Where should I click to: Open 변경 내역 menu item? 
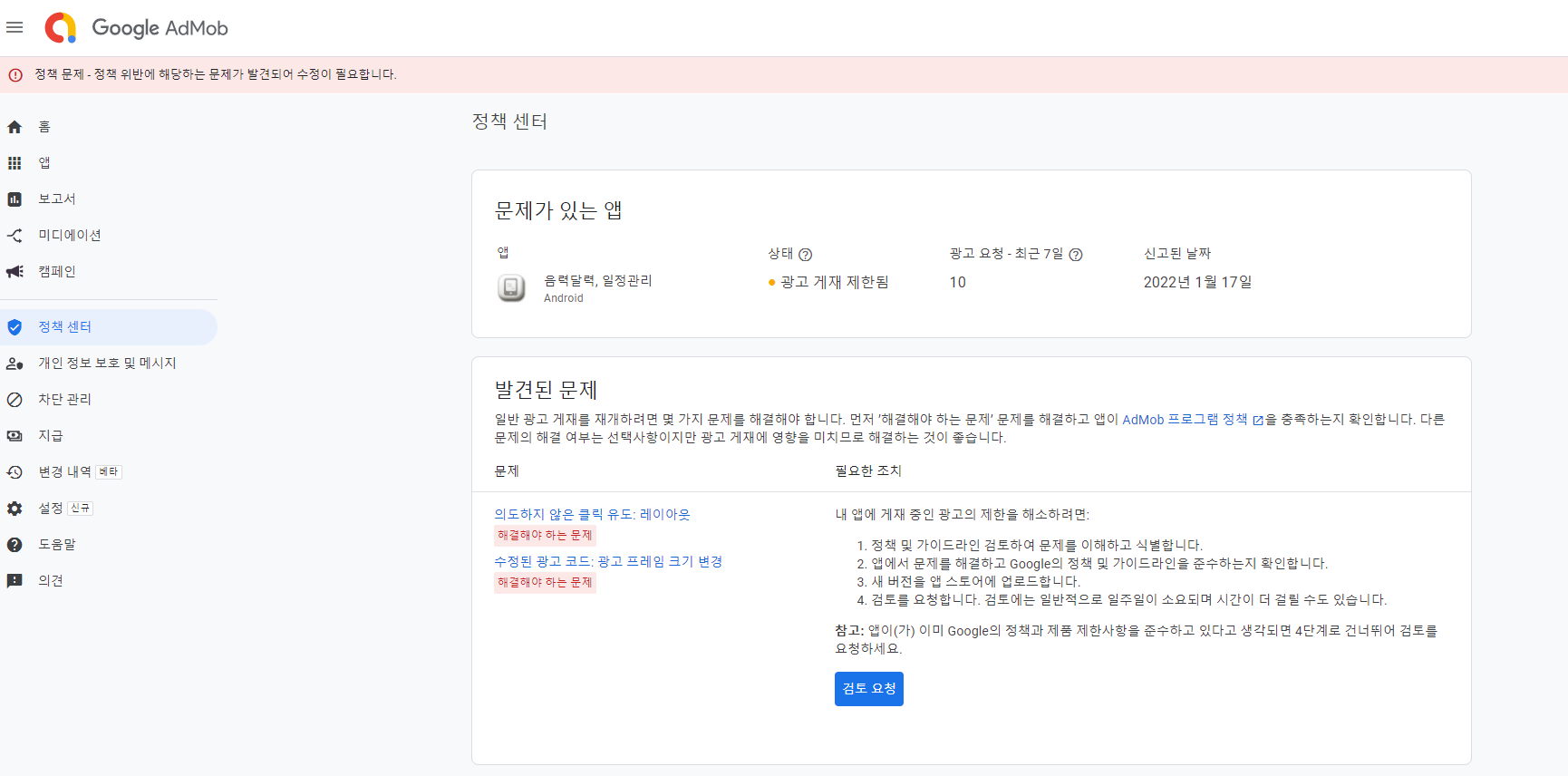pos(64,472)
